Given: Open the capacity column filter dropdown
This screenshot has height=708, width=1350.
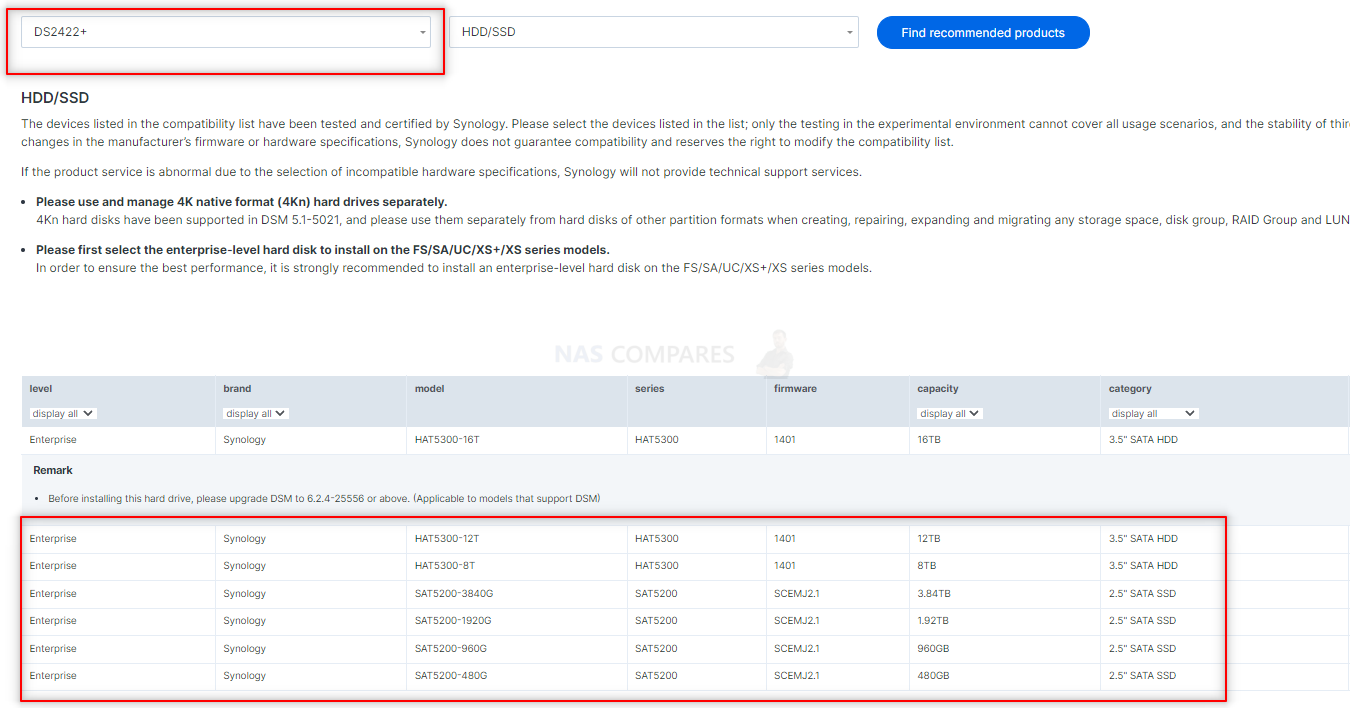Looking at the screenshot, I should click(950, 413).
